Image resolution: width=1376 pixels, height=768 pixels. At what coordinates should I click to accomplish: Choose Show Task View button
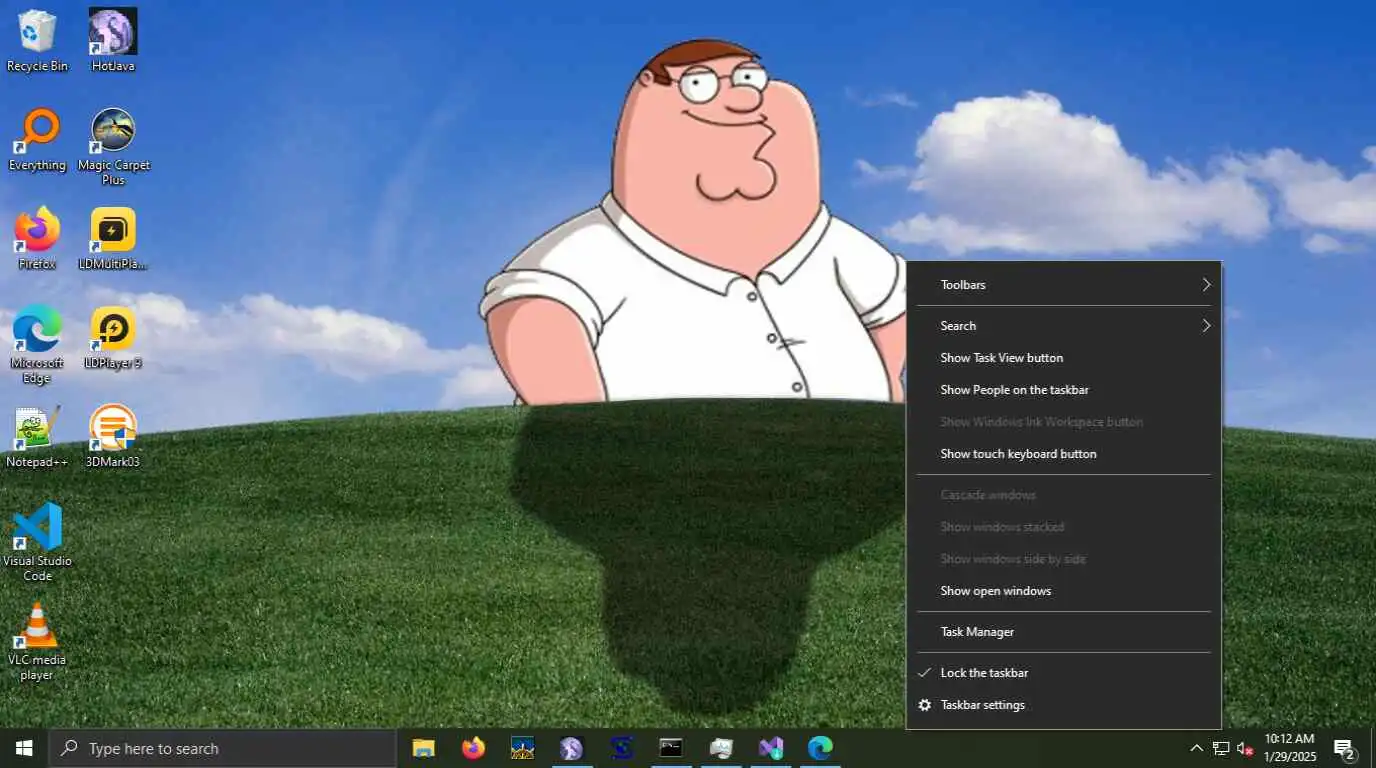(1064, 358)
